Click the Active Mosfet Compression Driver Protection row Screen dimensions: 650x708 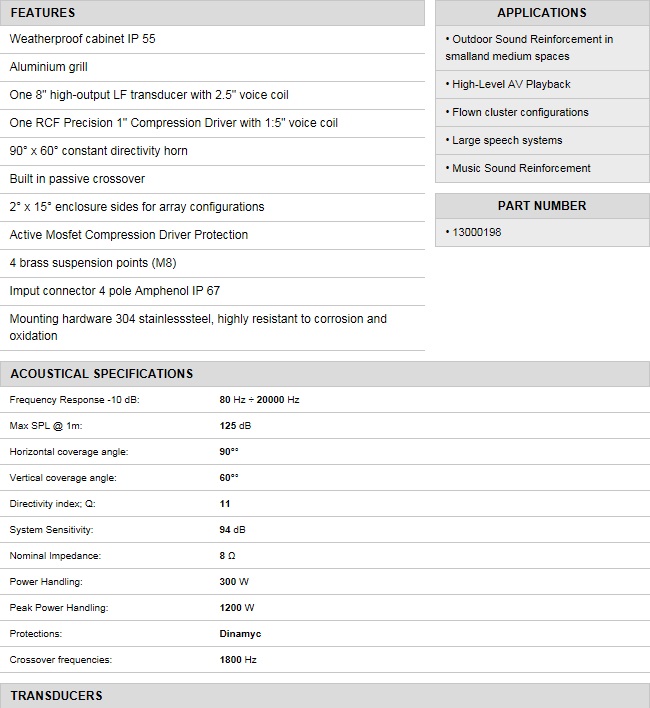[128, 235]
